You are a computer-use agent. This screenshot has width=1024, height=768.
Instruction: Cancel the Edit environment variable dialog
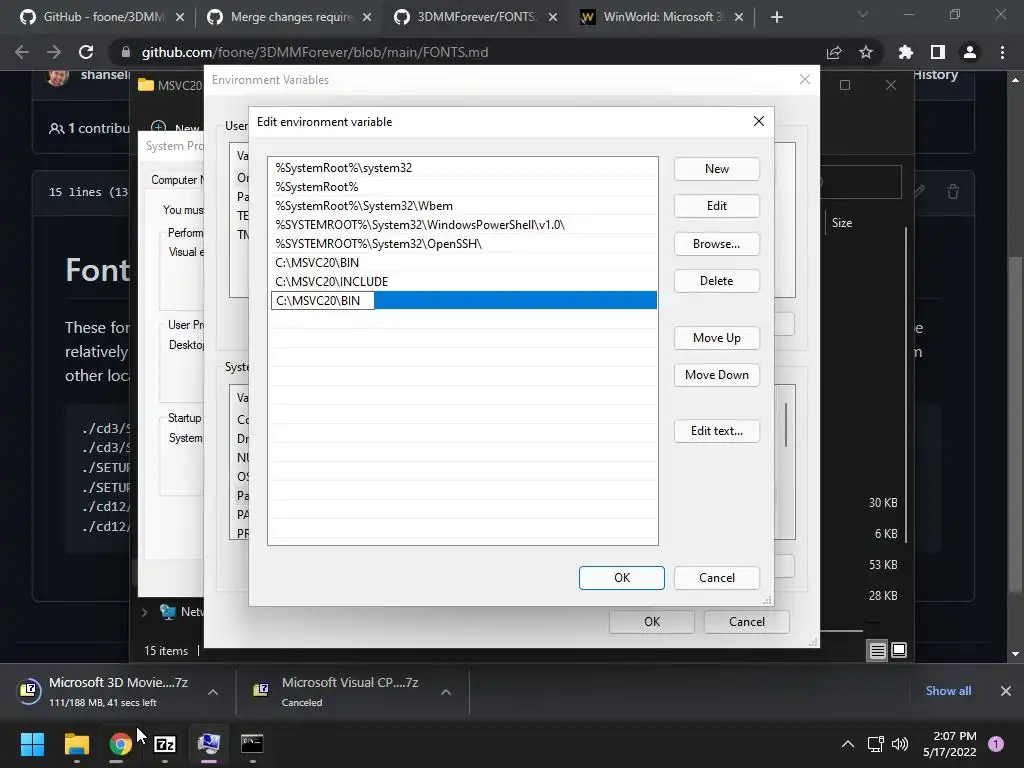pyautogui.click(x=716, y=578)
